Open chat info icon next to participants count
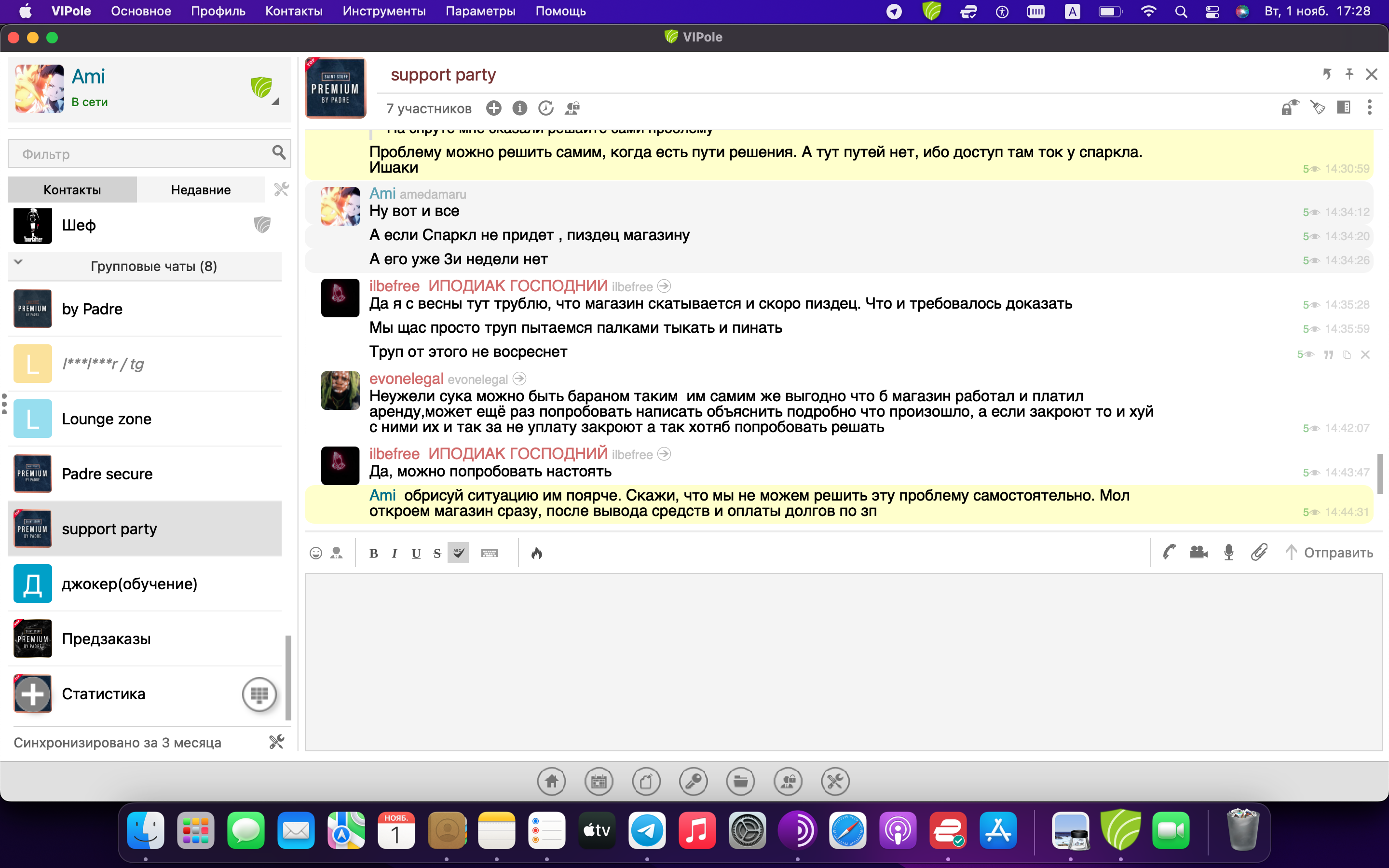1389x868 pixels. [x=519, y=108]
